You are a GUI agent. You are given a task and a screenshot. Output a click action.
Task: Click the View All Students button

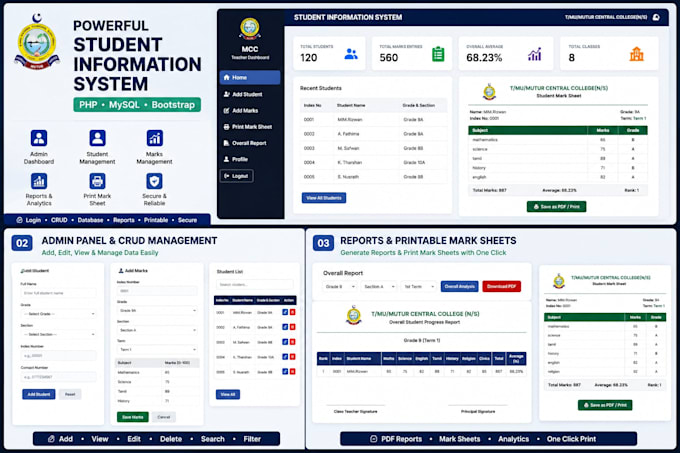coord(324,198)
